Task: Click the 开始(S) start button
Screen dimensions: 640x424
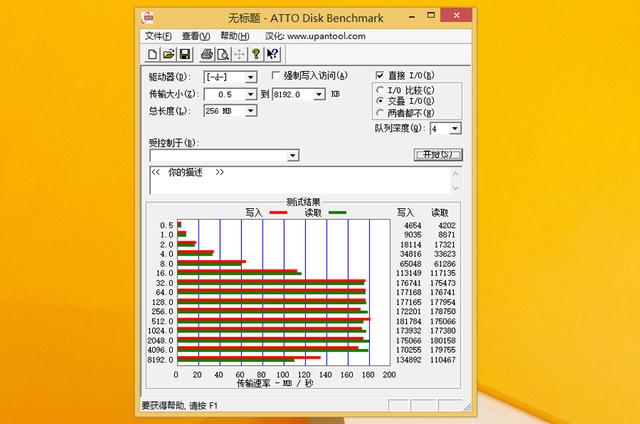Action: click(438, 155)
